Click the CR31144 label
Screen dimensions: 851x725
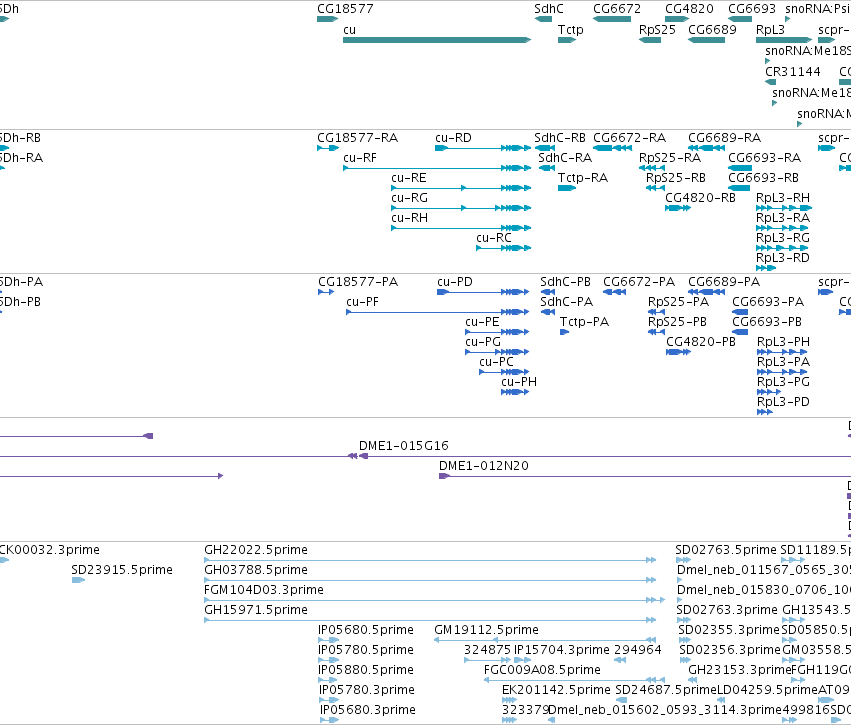(792, 72)
